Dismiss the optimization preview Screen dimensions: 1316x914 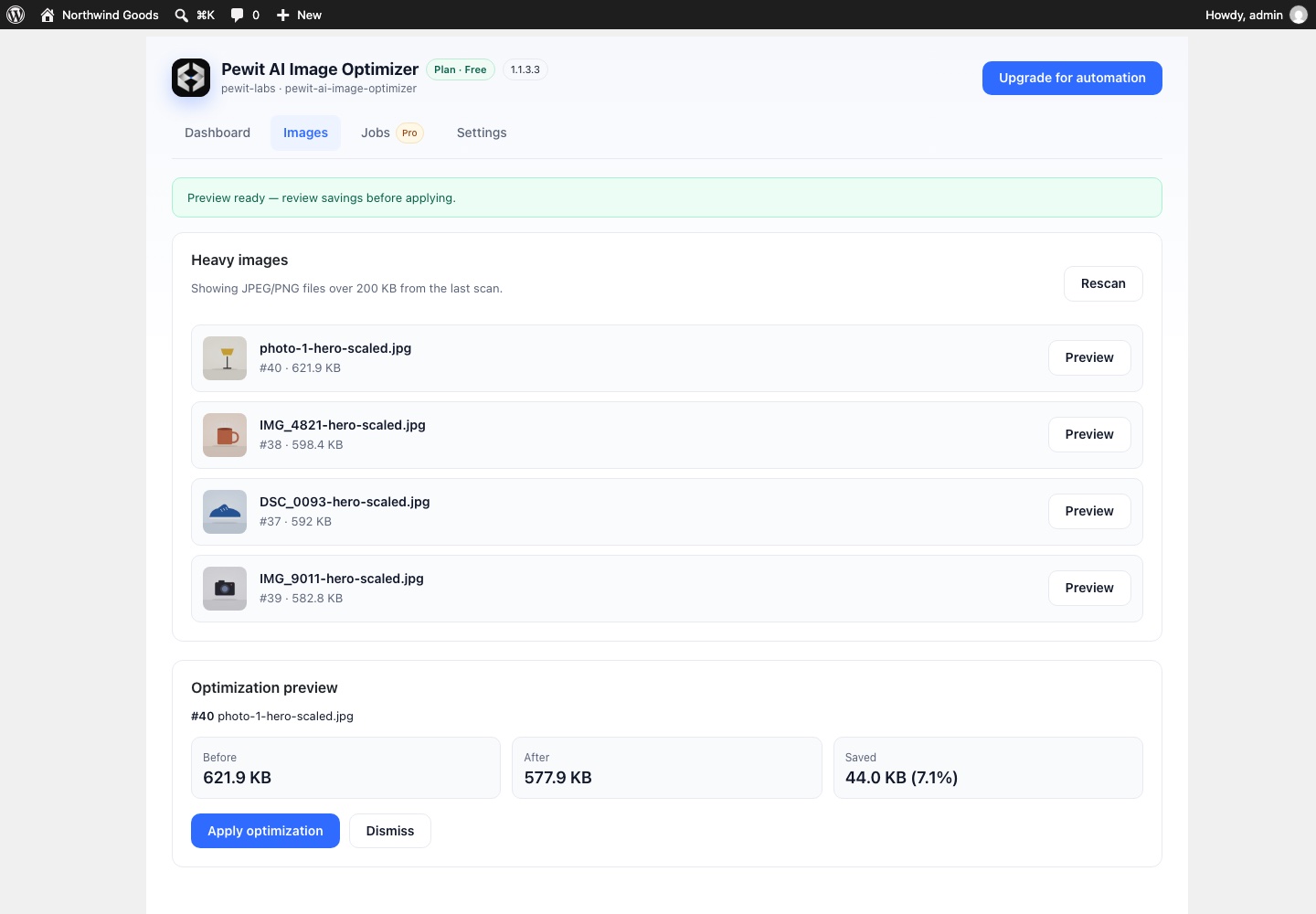(x=390, y=831)
